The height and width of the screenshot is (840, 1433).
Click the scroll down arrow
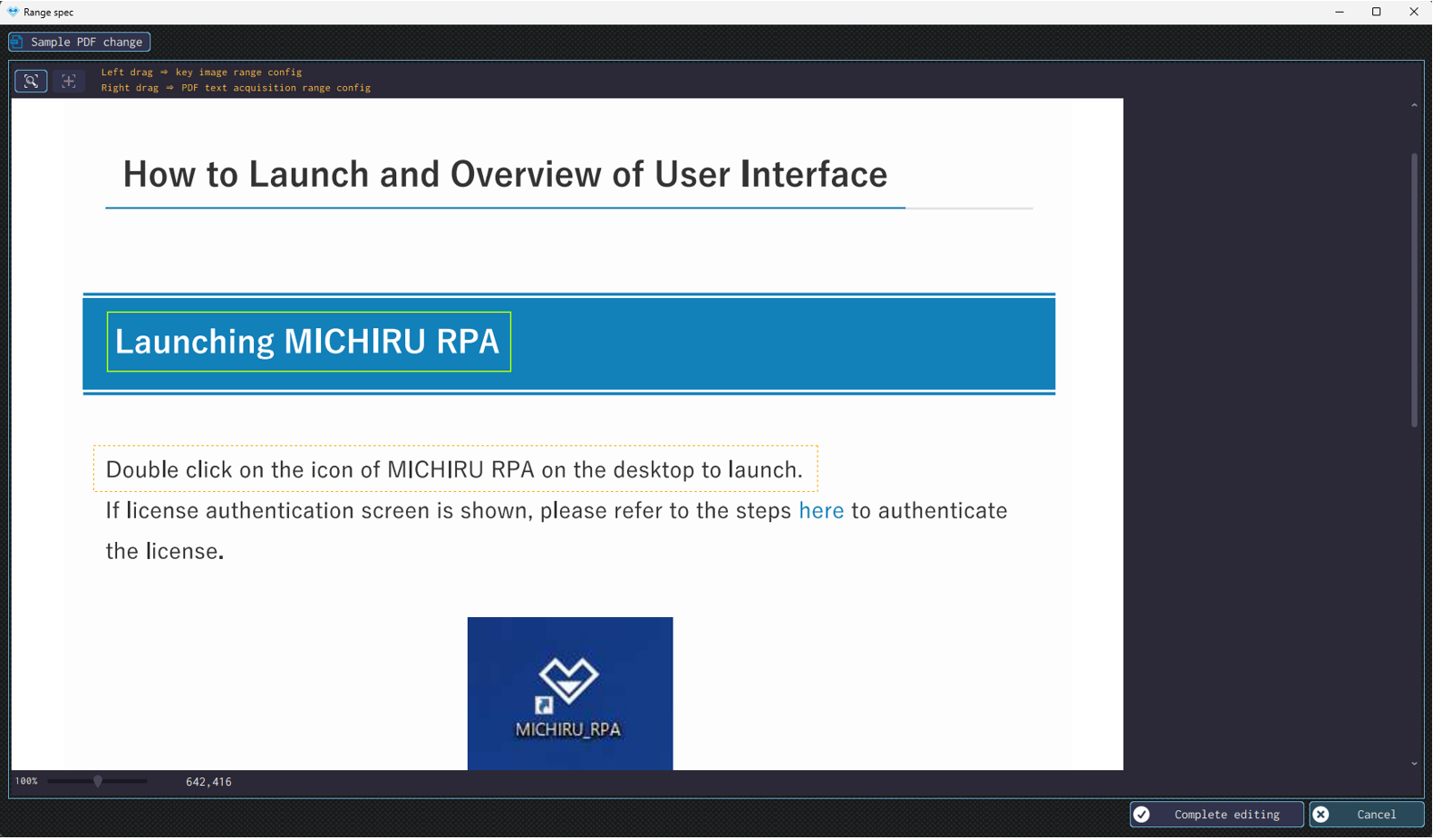pos(1414,764)
